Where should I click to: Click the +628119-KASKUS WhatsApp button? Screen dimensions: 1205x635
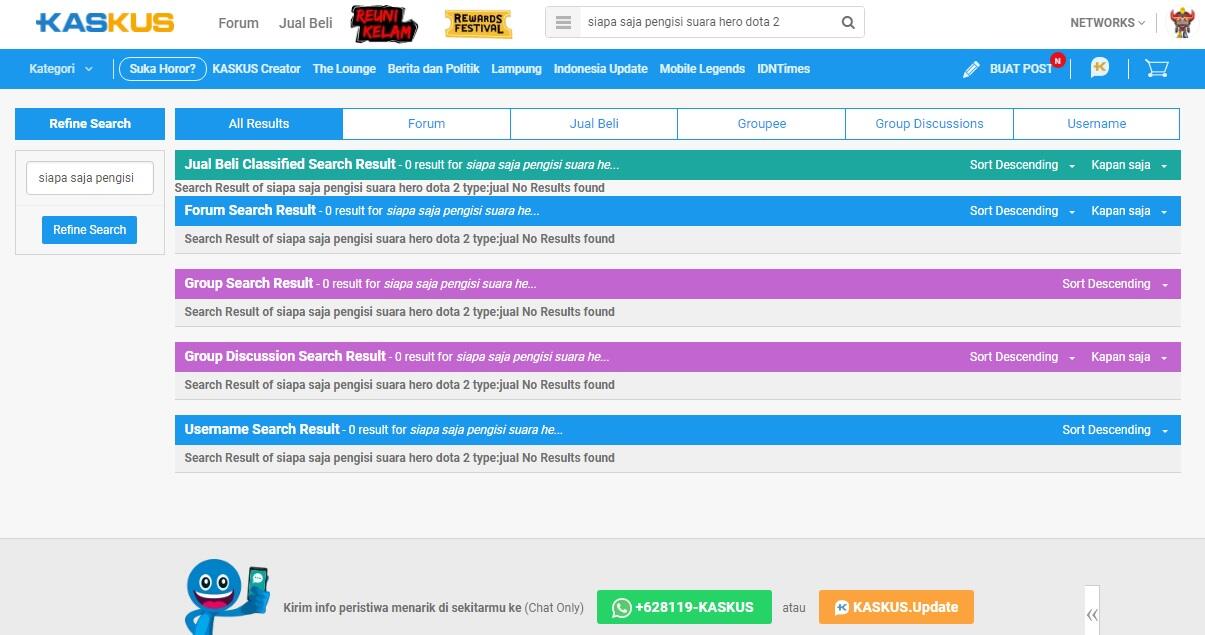click(684, 607)
